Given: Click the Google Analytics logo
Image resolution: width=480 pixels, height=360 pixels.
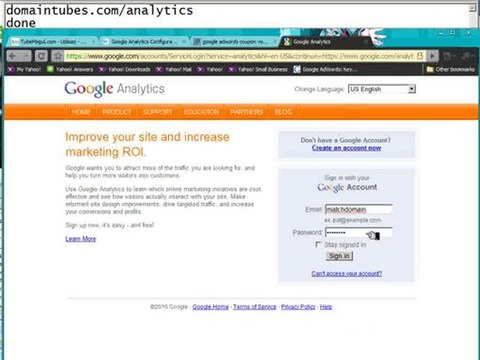Looking at the screenshot, I should click(x=114, y=89).
